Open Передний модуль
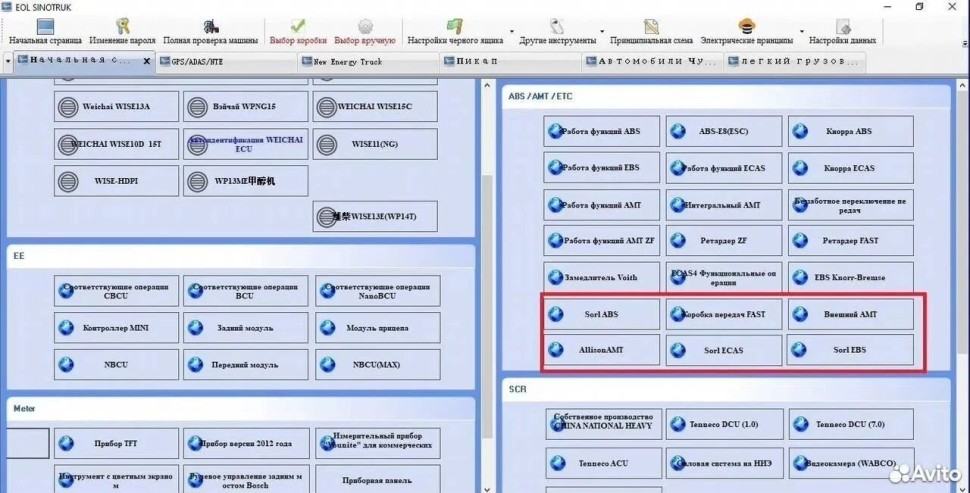Screen dimensions: 970x493 [246, 365]
